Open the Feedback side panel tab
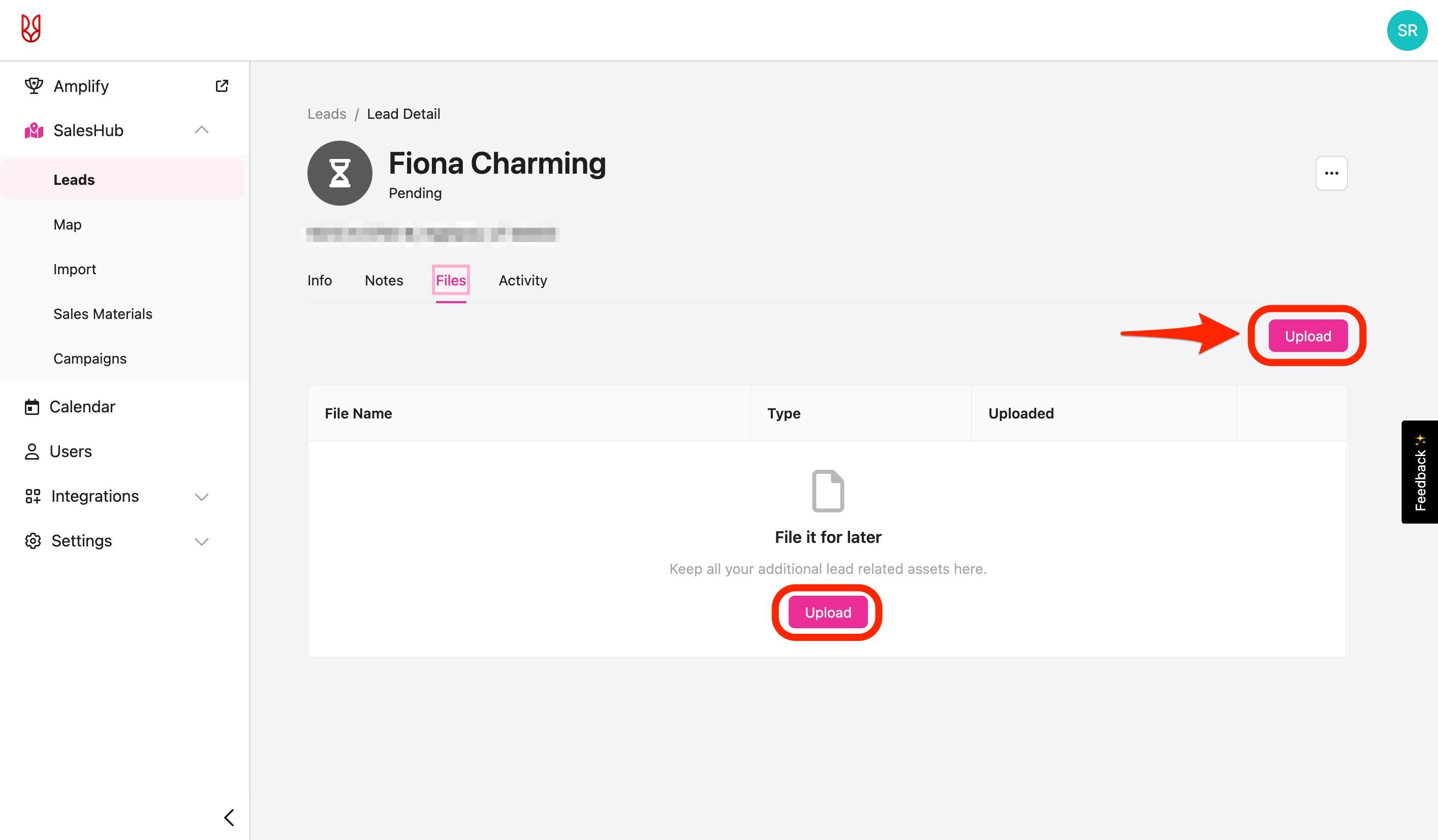 1419,472
